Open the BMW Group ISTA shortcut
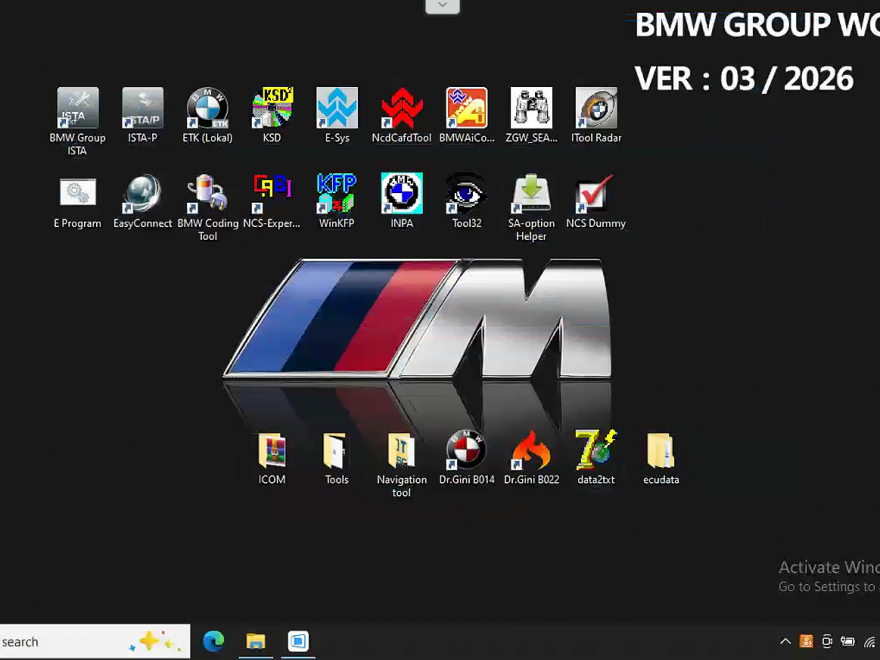880x660 pixels. pos(77,109)
